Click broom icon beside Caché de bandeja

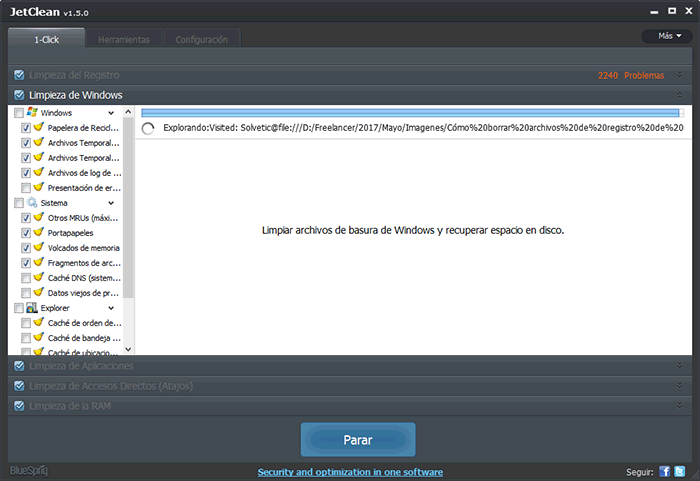tap(39, 337)
